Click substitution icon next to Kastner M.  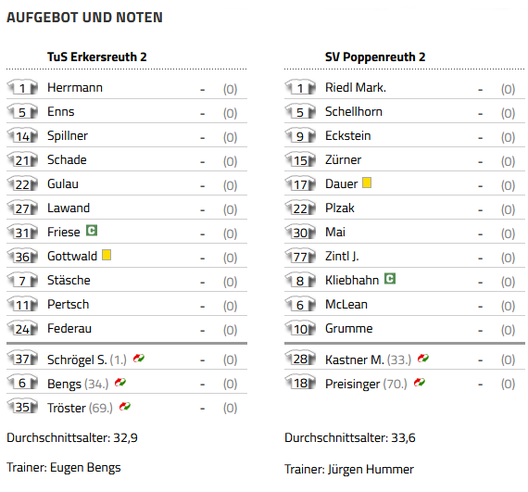coord(423,358)
